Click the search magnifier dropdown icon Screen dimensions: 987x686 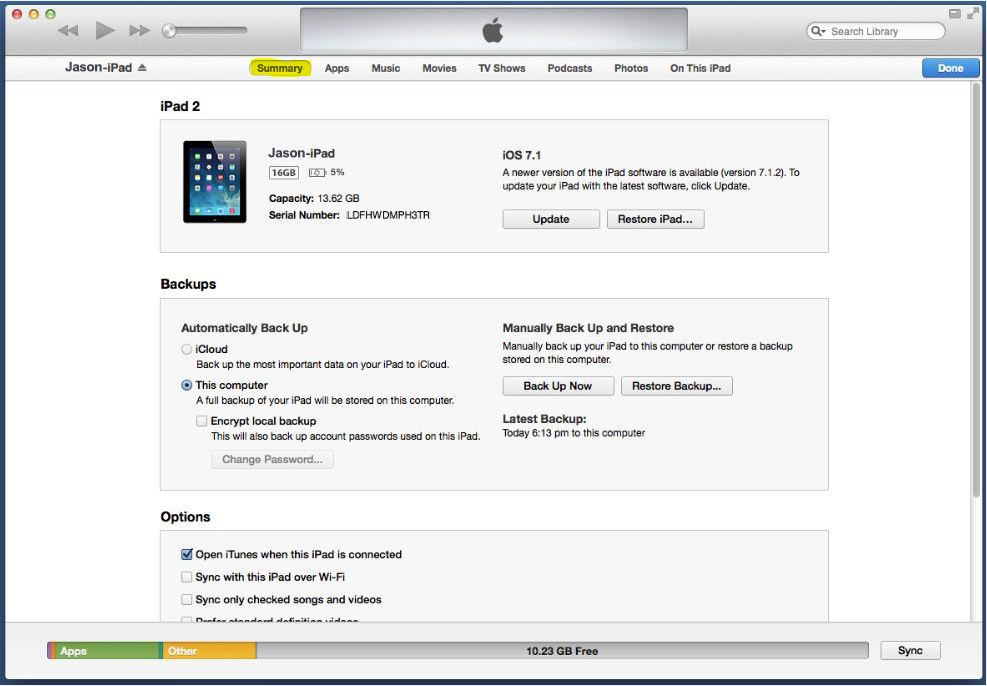[x=818, y=31]
